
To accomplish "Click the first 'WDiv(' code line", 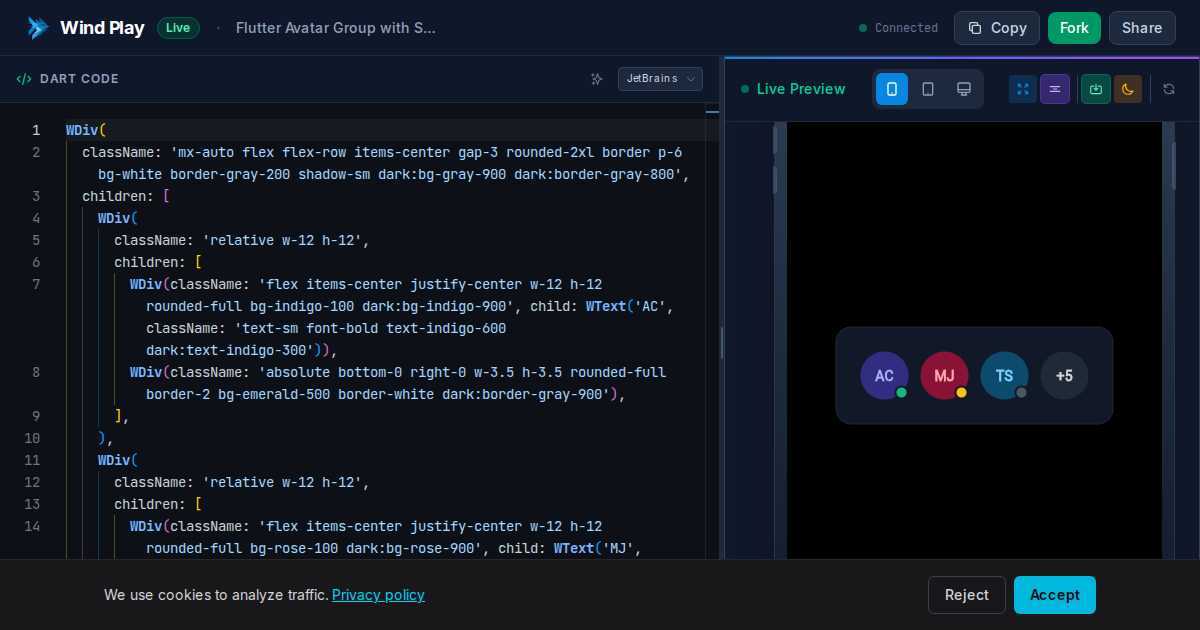I will (x=86, y=130).
